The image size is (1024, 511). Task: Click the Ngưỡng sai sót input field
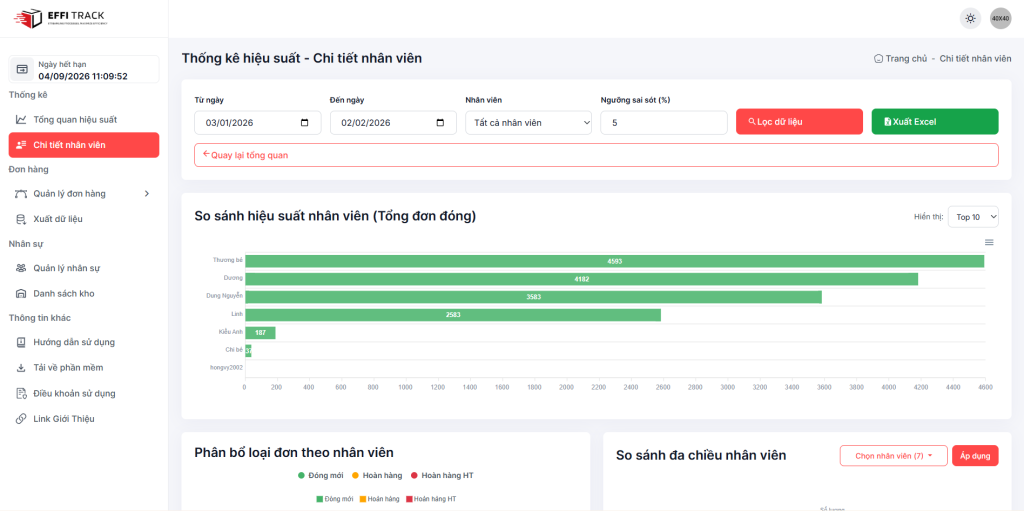pos(663,122)
